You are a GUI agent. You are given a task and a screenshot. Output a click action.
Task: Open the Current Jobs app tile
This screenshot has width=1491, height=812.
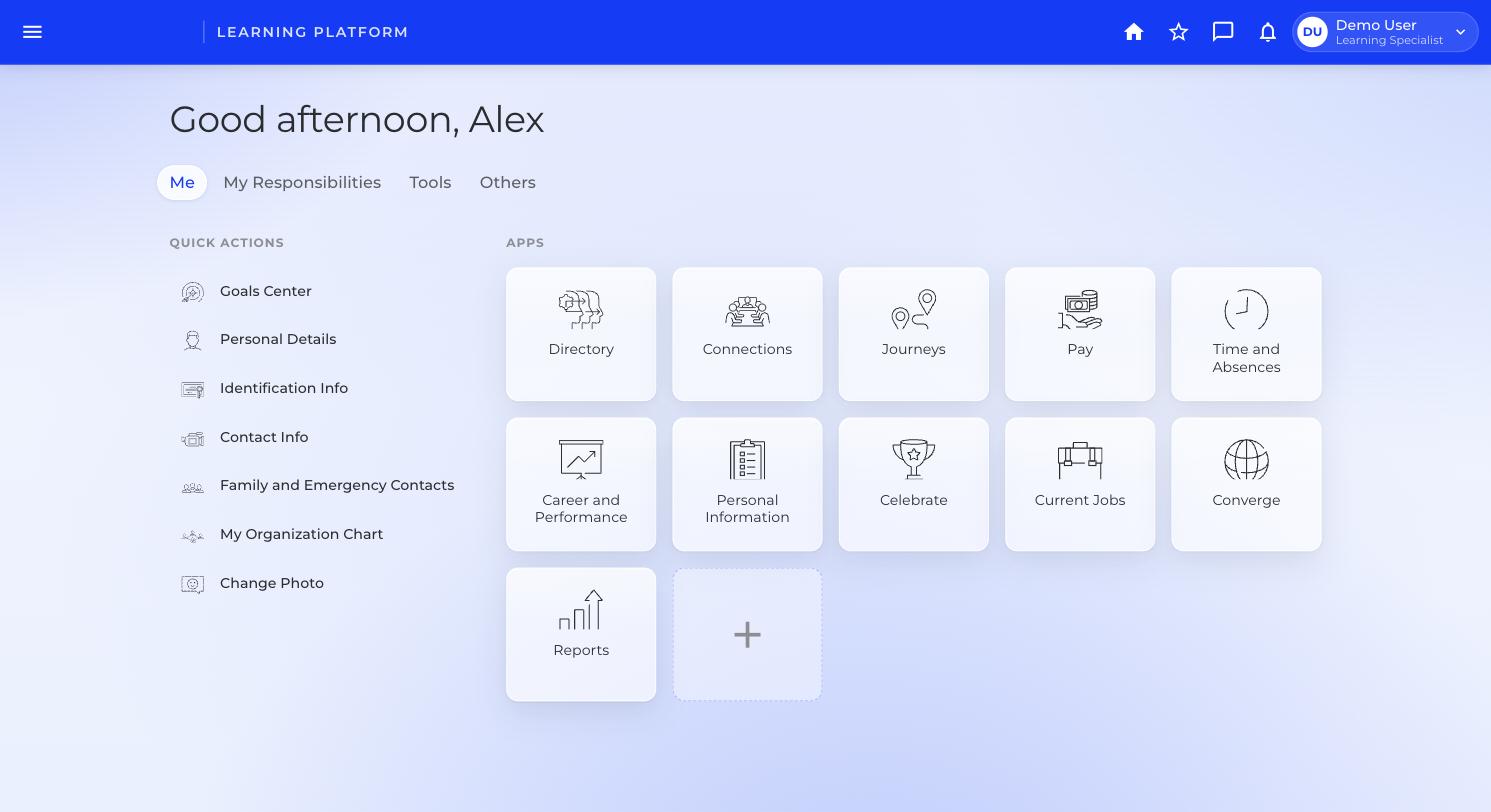coord(1080,484)
